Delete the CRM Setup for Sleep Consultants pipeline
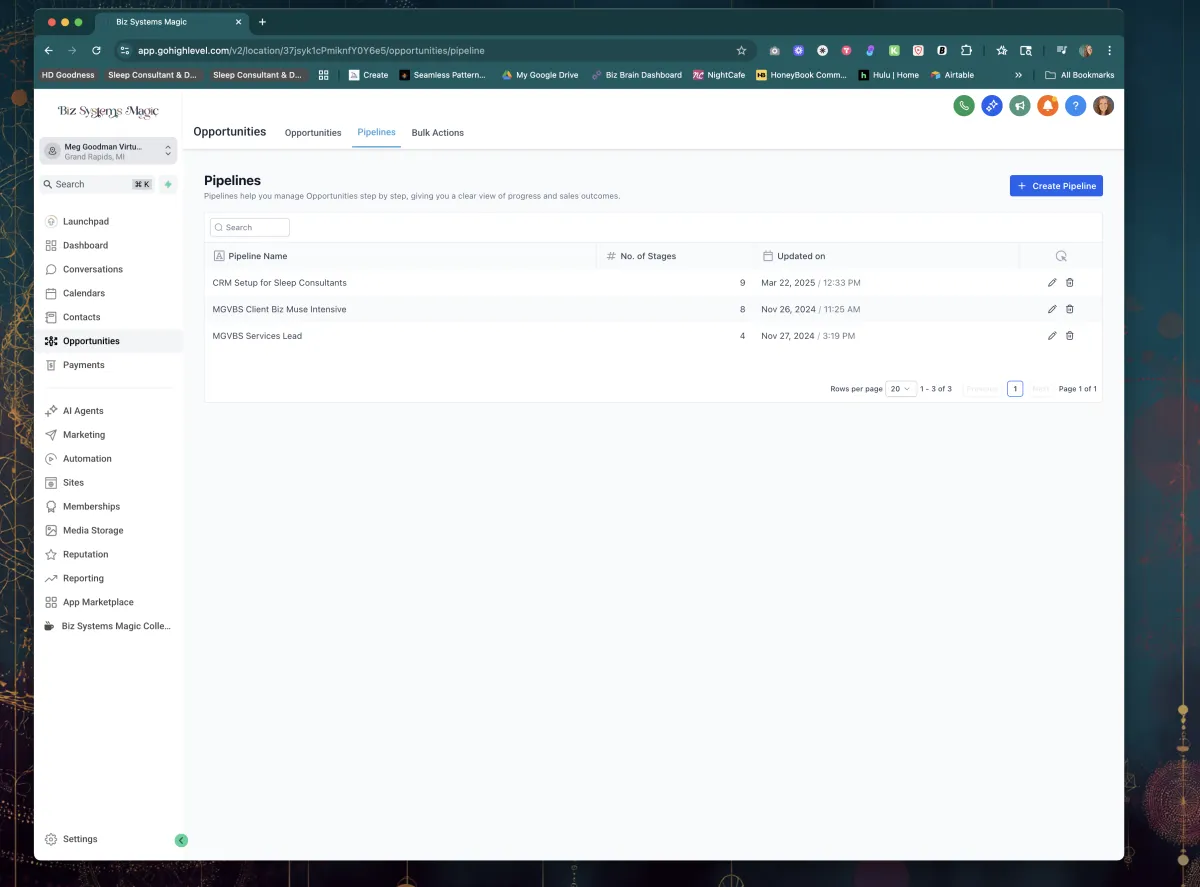 (1069, 283)
